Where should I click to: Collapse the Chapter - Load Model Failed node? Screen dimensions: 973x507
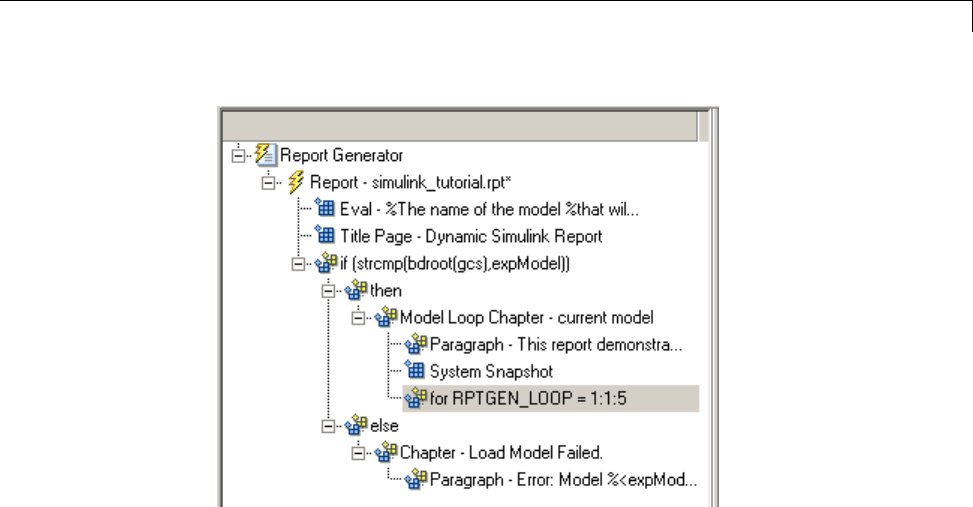click(358, 453)
